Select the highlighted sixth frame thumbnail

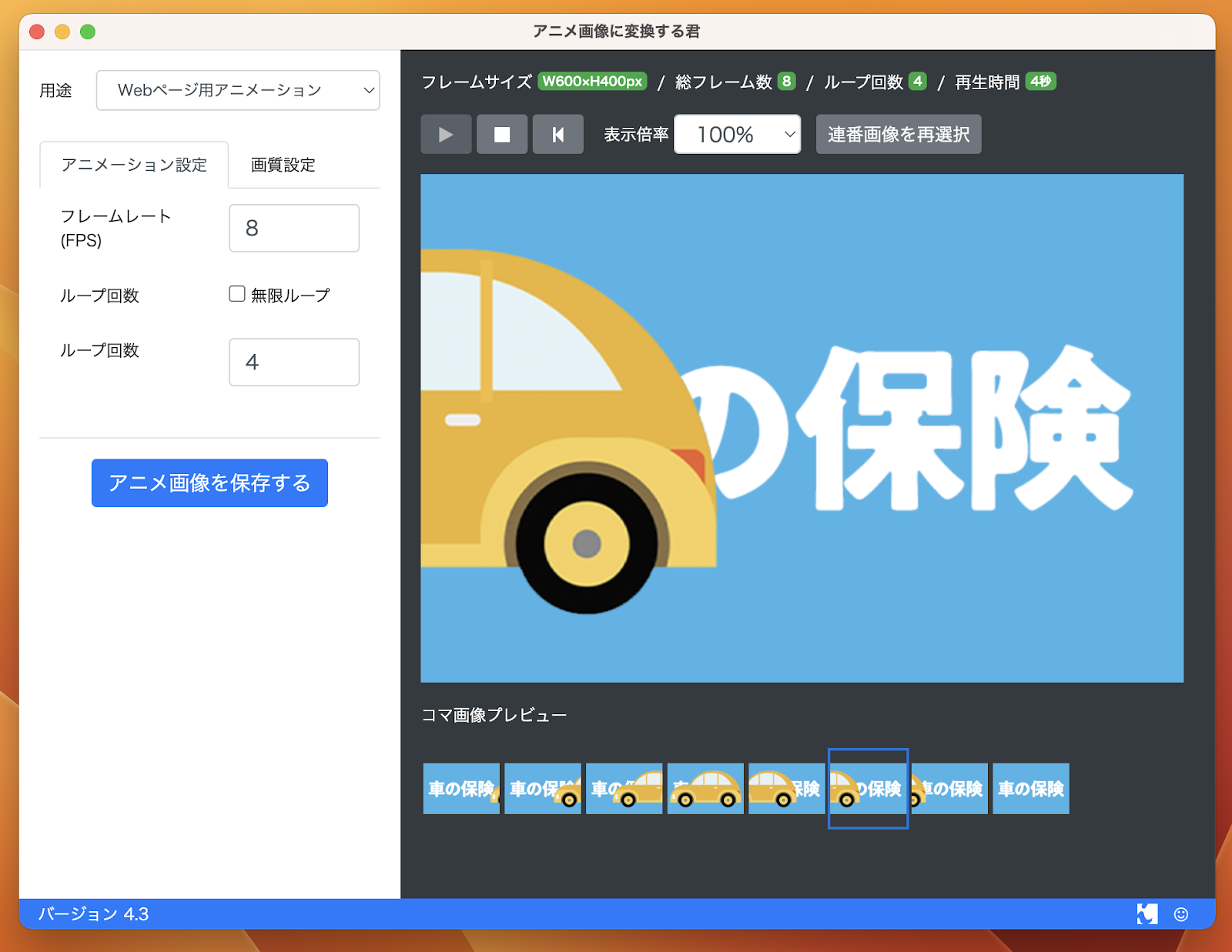[x=868, y=788]
